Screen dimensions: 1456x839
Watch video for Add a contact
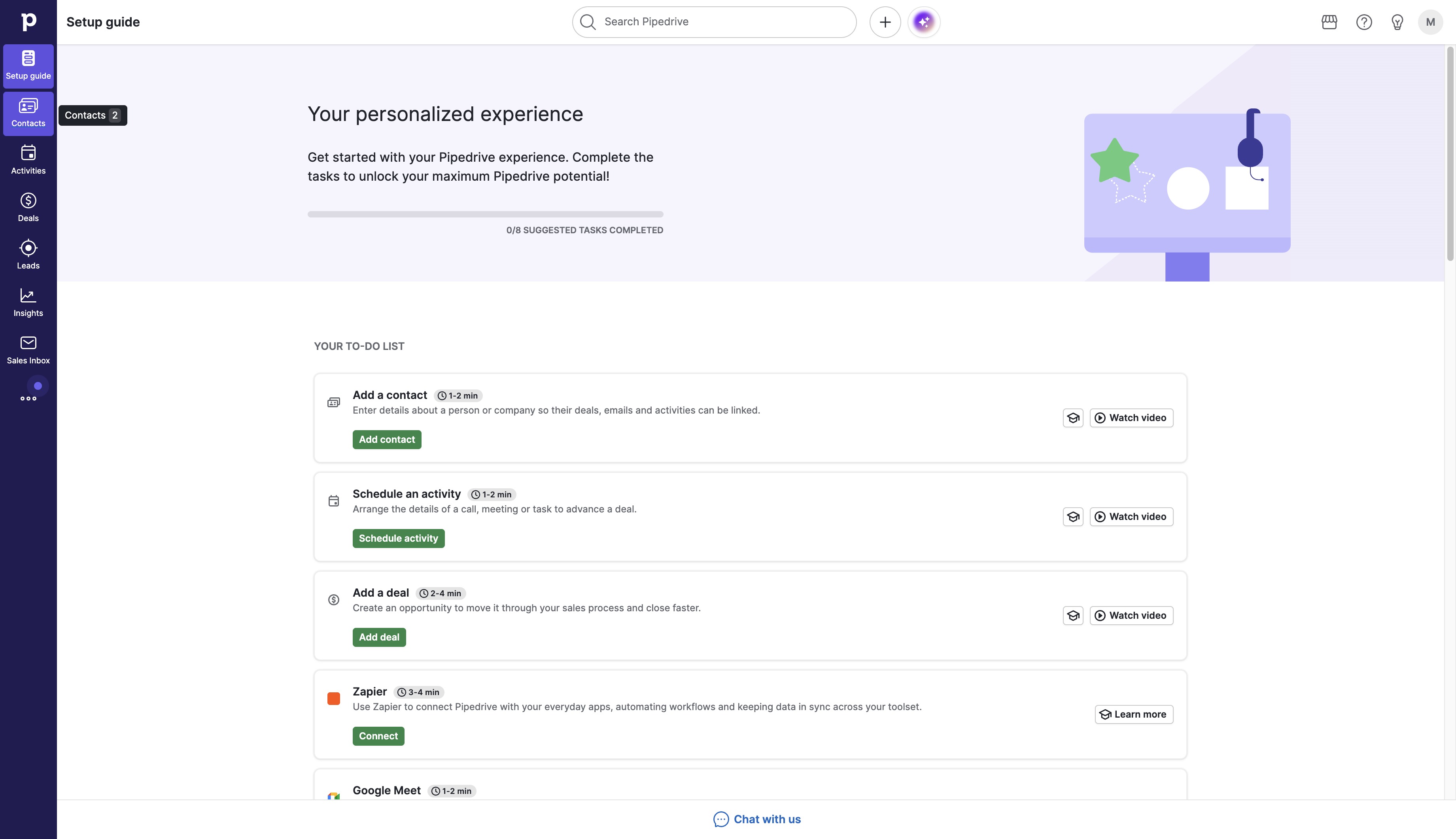(1131, 418)
